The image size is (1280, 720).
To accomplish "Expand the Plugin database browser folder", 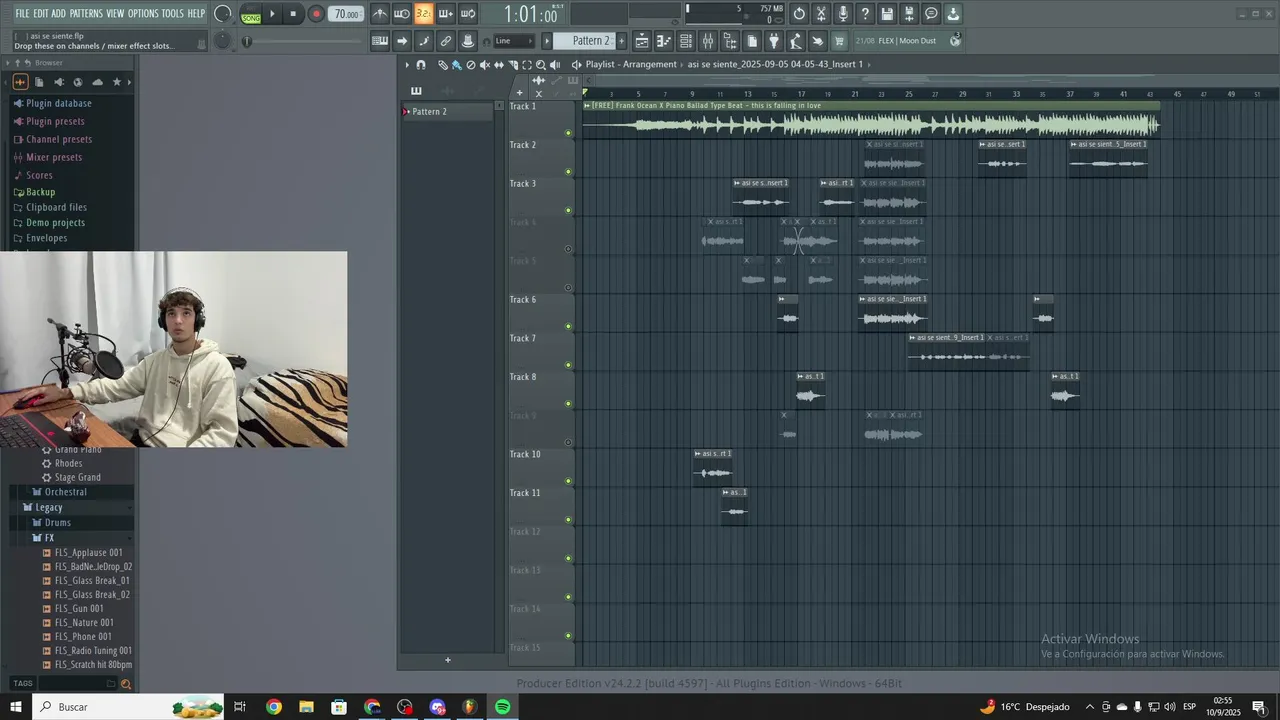I will tap(59, 103).
